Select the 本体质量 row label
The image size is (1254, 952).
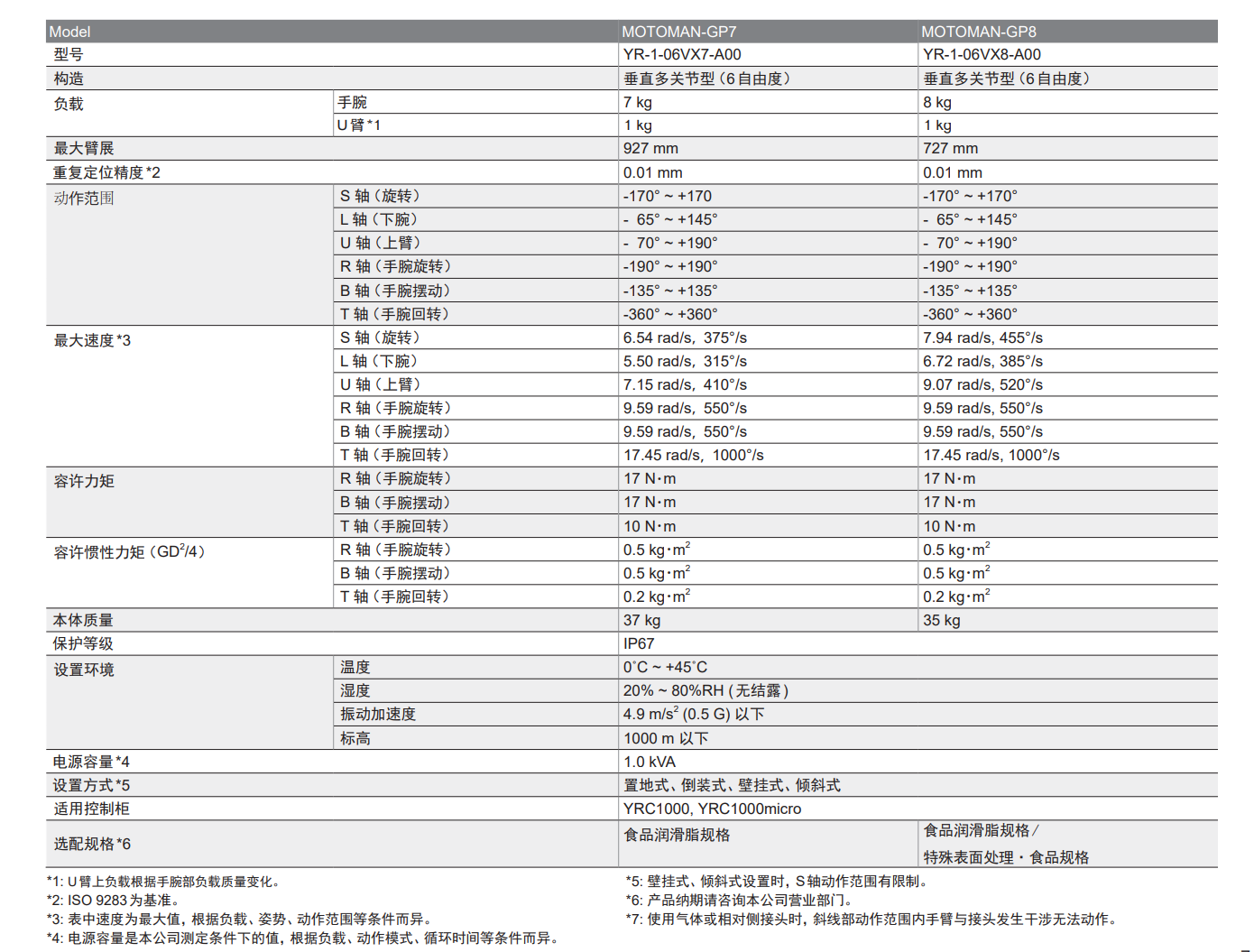point(83,620)
